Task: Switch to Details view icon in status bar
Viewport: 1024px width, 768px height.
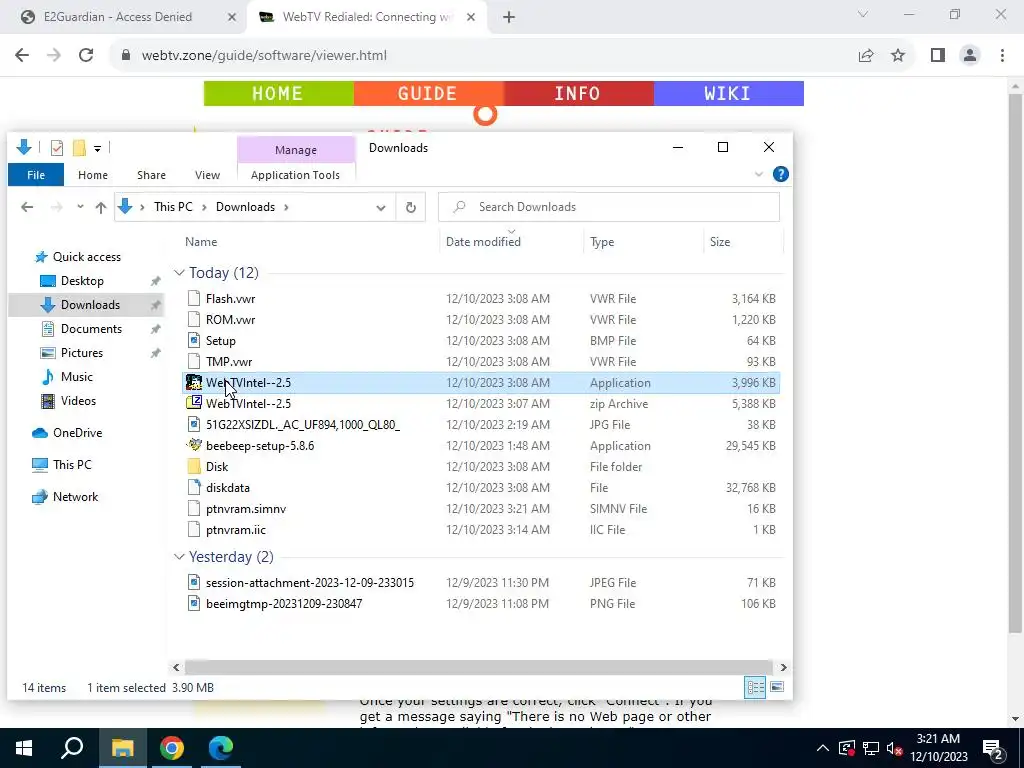Action: (x=756, y=687)
